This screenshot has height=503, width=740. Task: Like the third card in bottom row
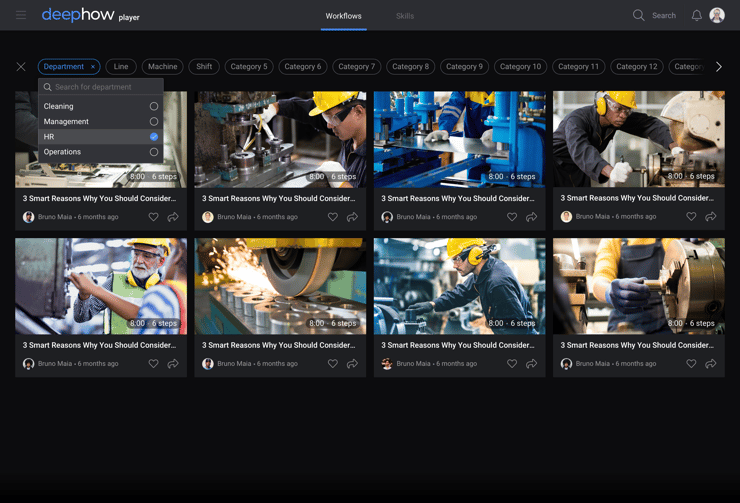pyautogui.click(x=512, y=364)
